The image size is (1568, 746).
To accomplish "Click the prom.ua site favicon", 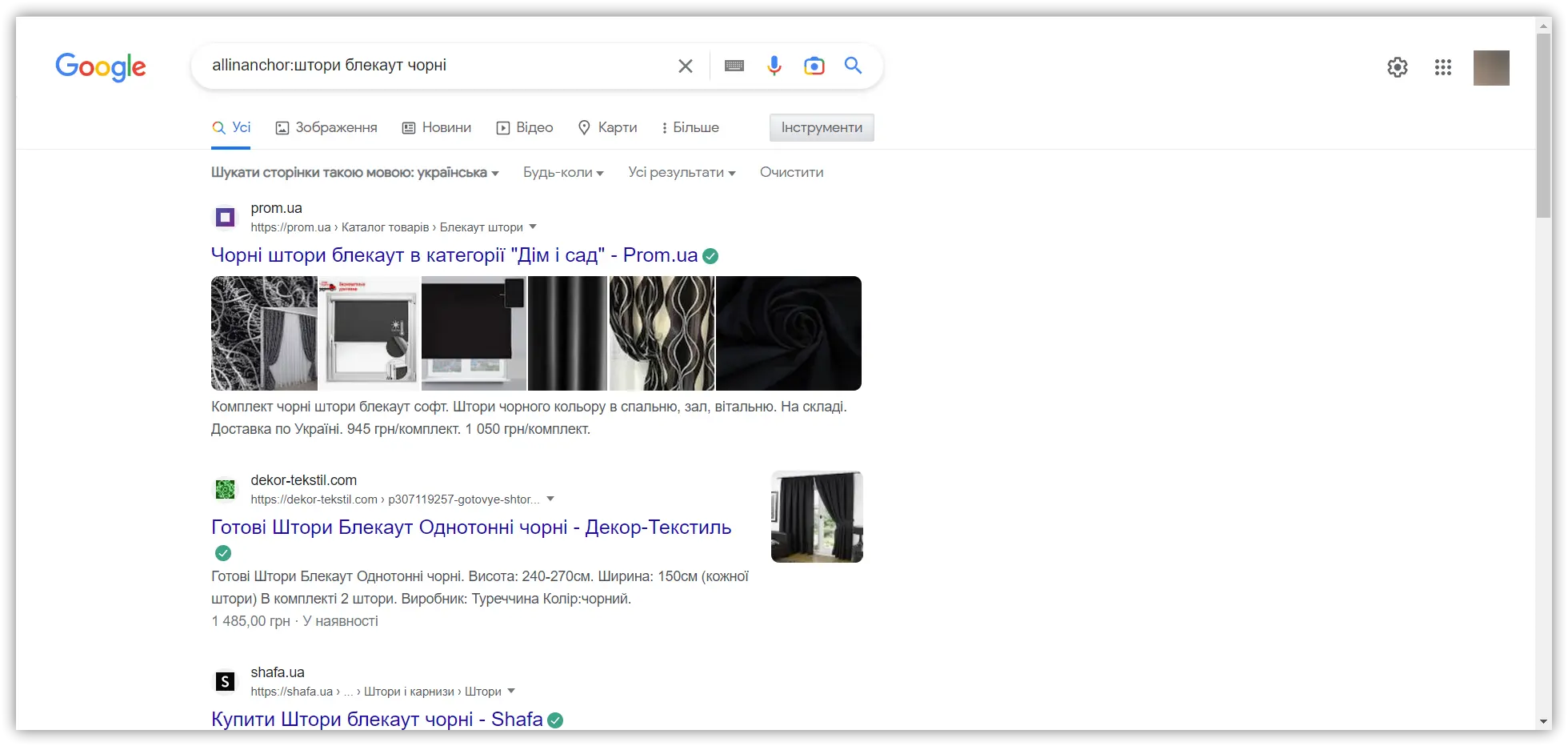I will [x=226, y=217].
